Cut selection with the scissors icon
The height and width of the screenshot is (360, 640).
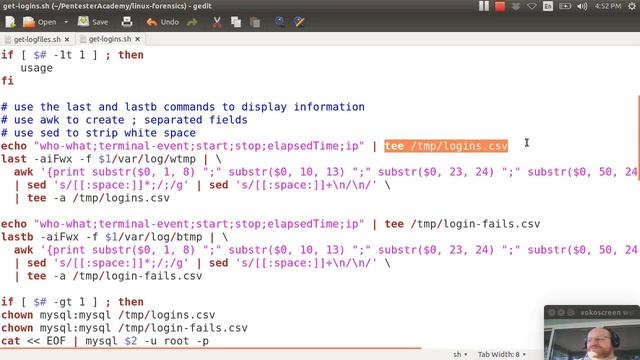217,22
